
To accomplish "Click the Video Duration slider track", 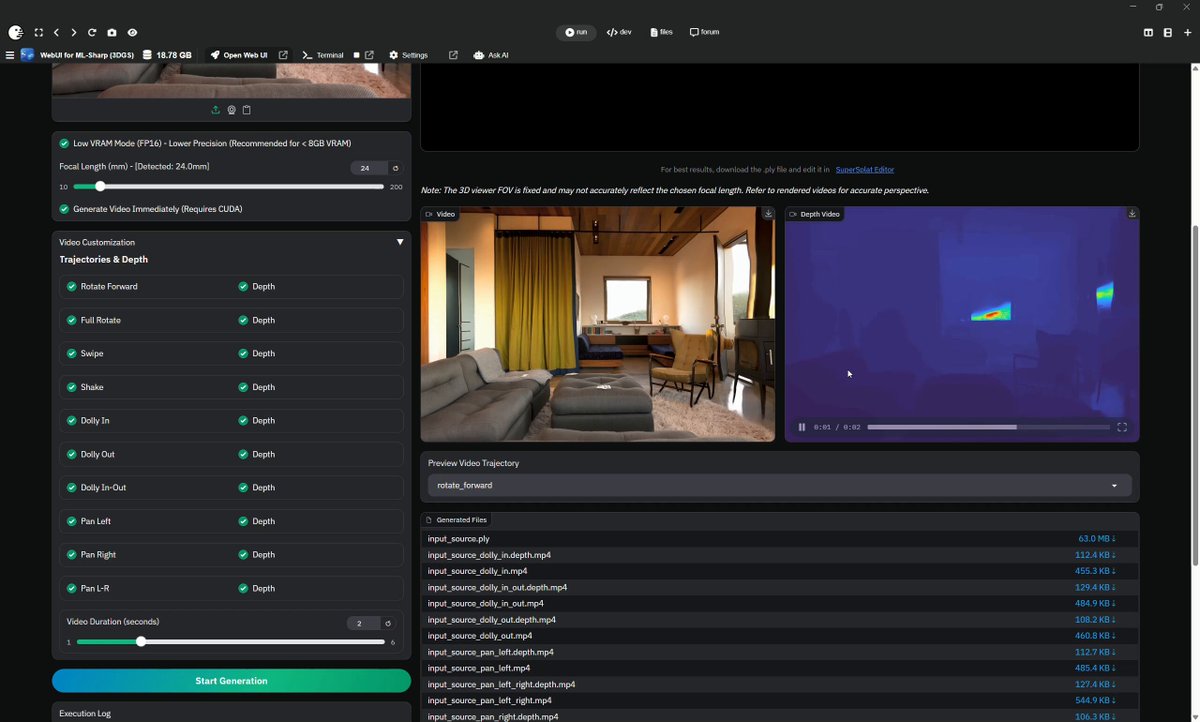I will click(x=231, y=642).
